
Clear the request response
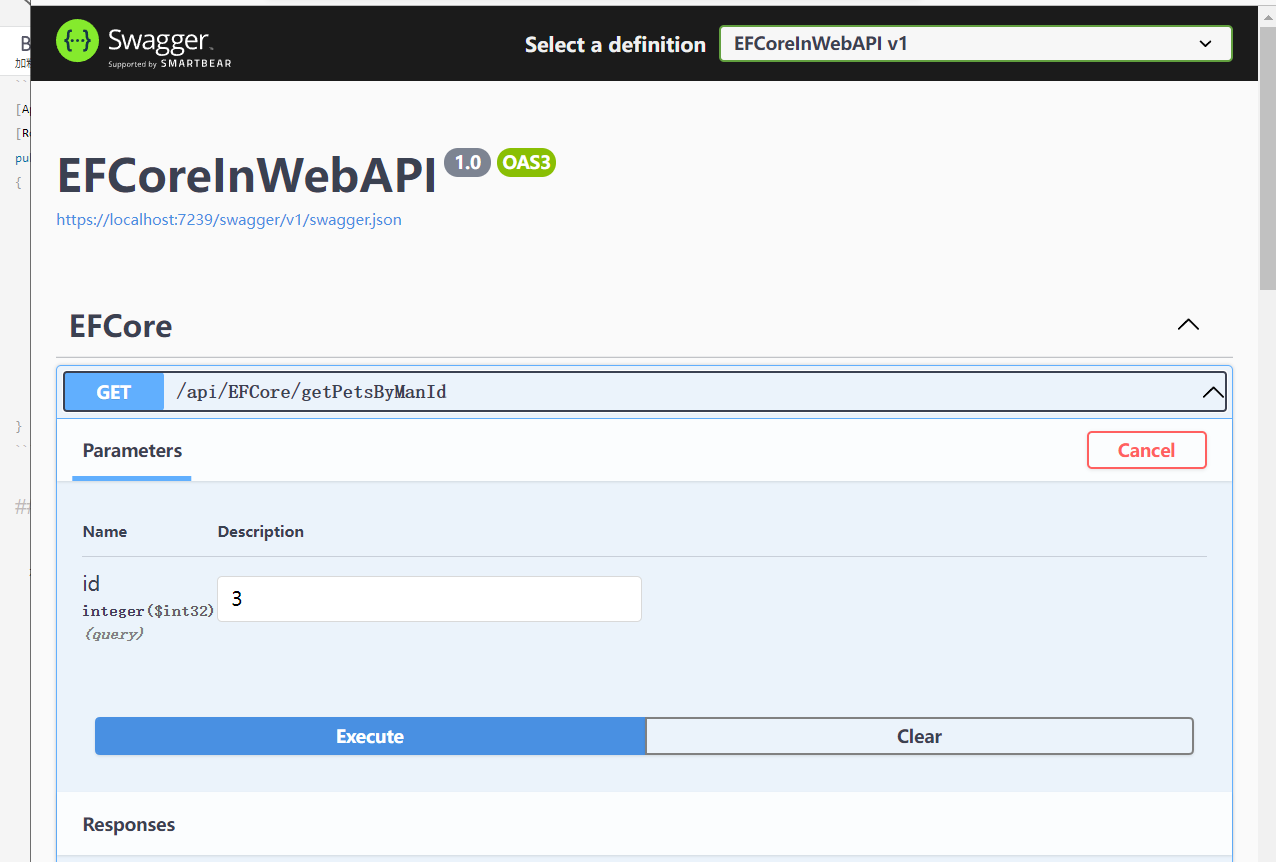(919, 736)
